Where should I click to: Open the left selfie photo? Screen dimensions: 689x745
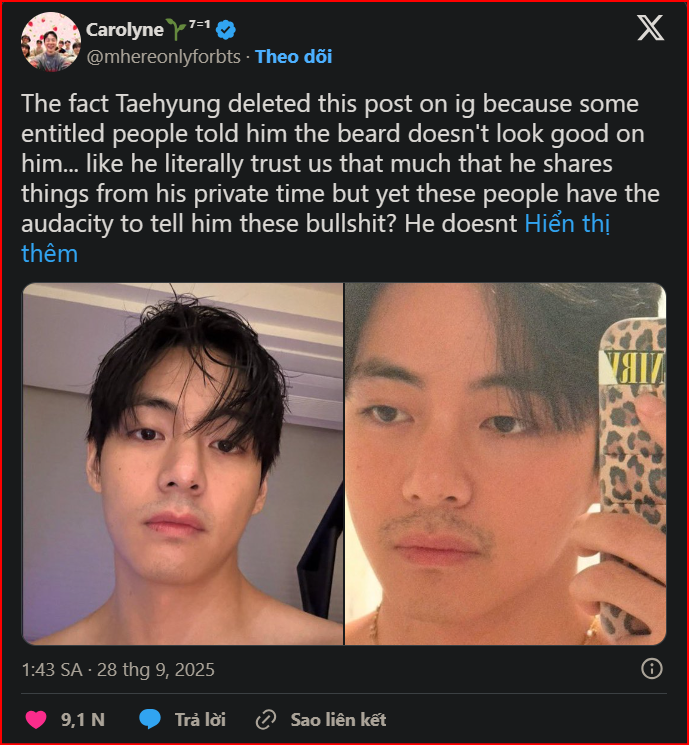click(x=183, y=464)
